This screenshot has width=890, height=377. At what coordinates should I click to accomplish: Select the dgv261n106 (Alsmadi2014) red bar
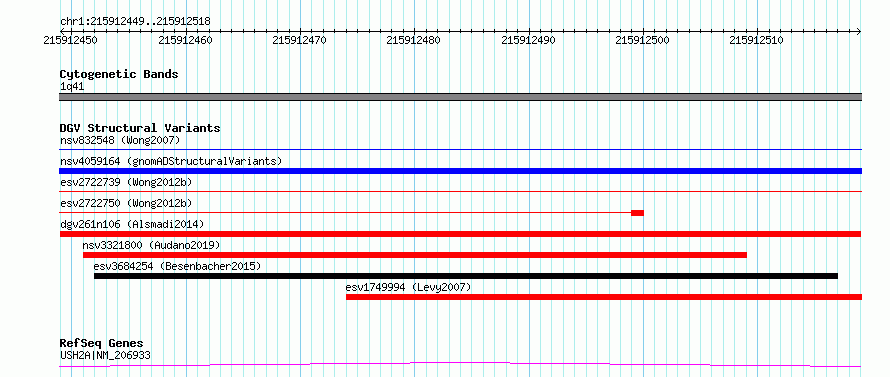tap(460, 234)
